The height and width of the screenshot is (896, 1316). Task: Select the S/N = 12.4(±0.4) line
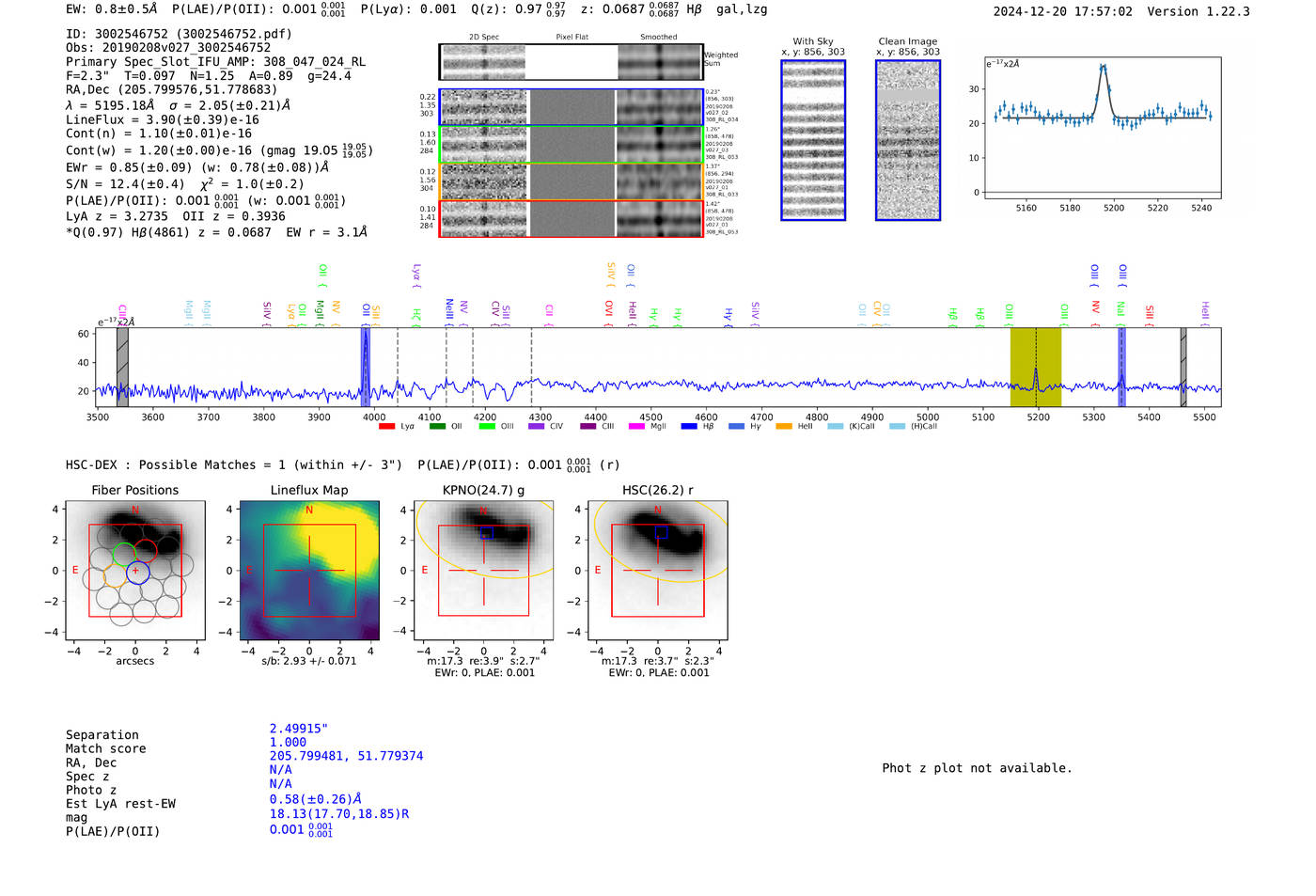(185, 184)
